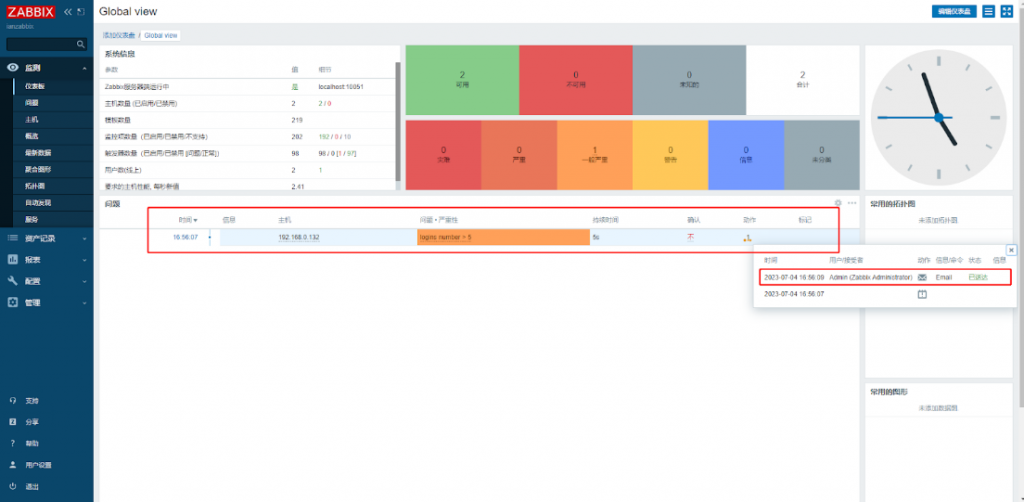Log out using the power icon
This screenshot has height=502, width=1024.
(12, 486)
